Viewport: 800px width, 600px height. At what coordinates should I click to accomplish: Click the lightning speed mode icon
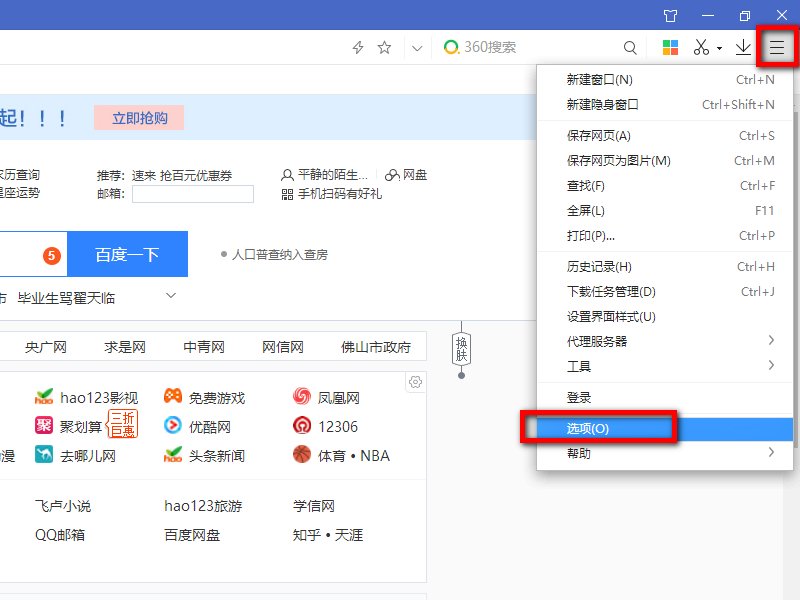point(358,47)
